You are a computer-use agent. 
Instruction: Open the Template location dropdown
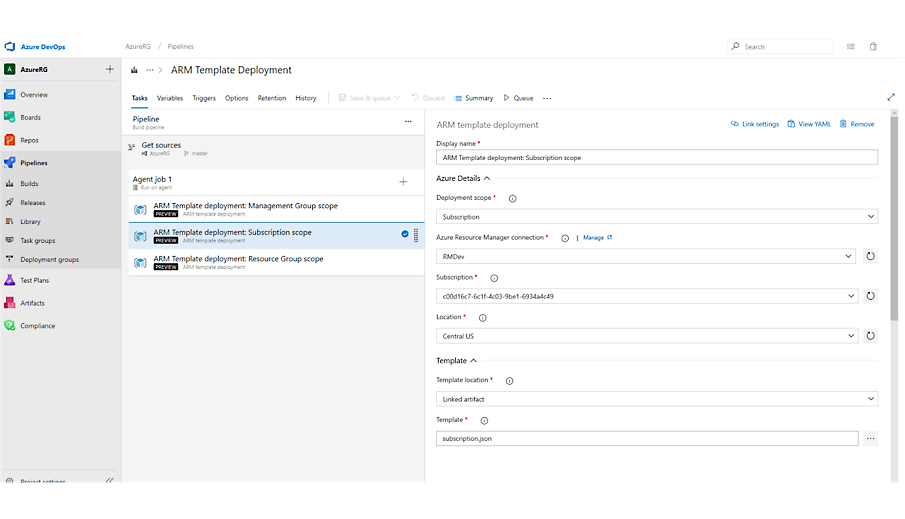pyautogui.click(x=656, y=399)
